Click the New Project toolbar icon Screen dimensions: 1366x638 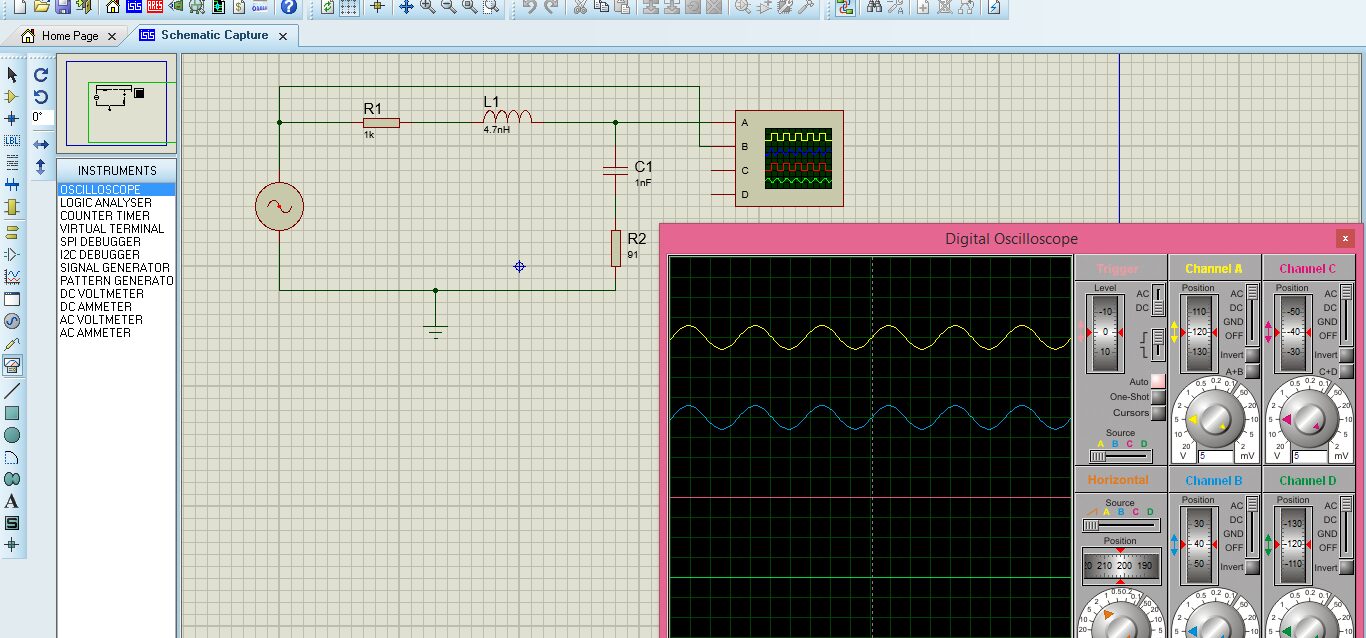19,7
